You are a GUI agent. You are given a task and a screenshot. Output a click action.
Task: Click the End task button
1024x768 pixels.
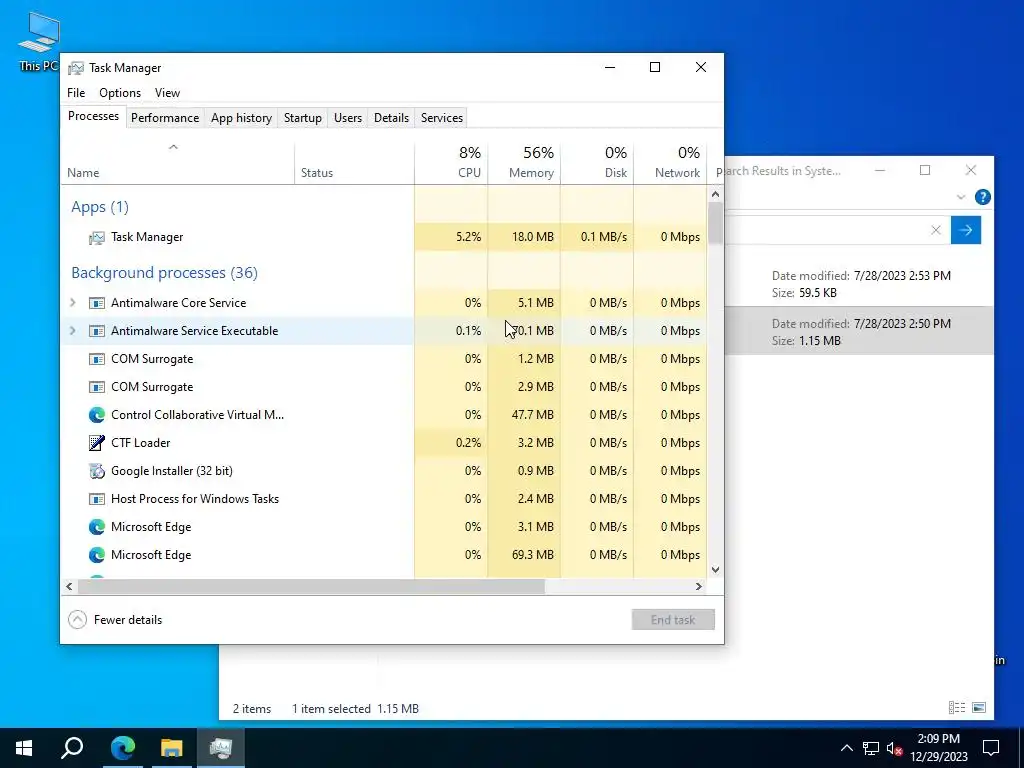coord(673,620)
